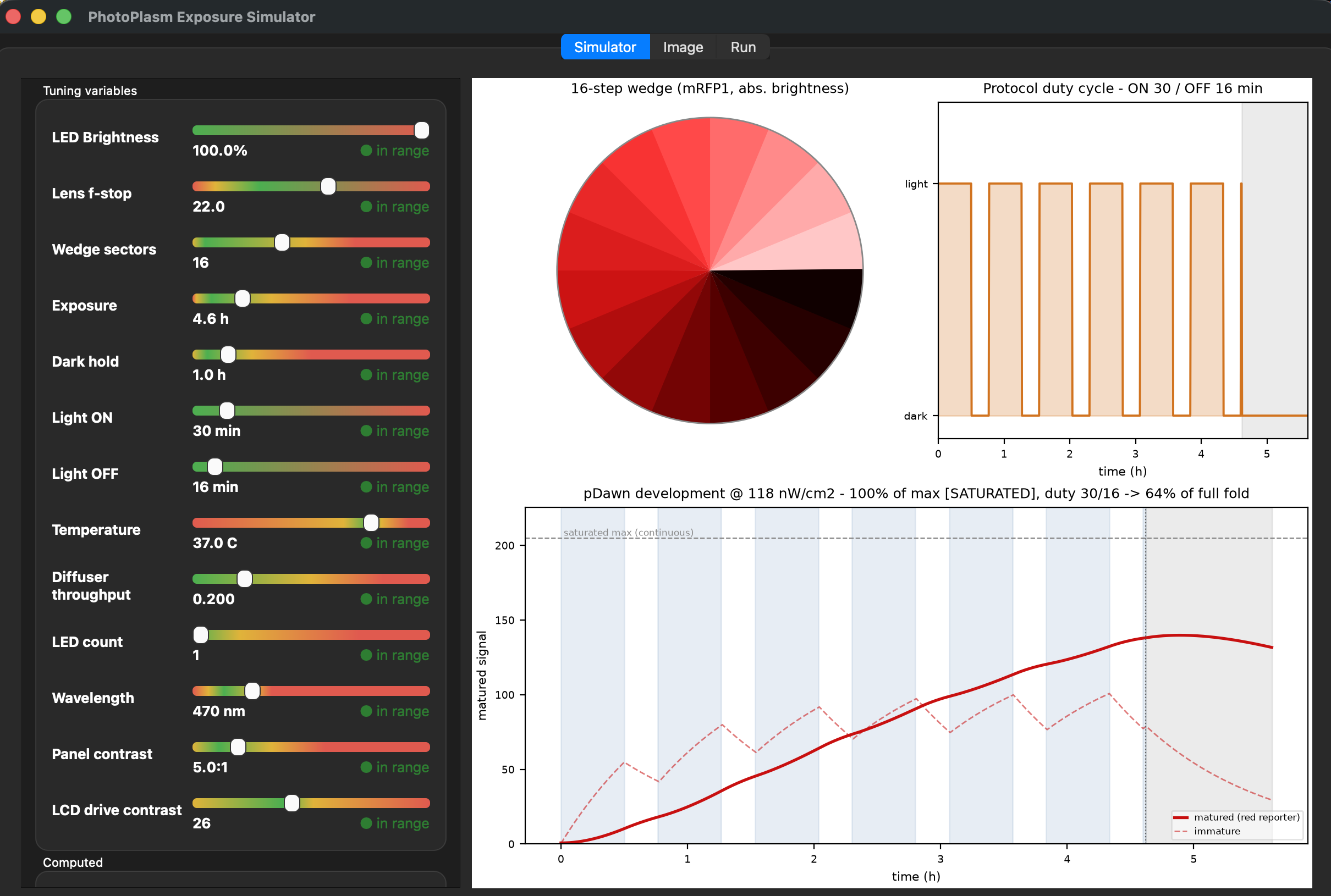Click the matured (red reporter) legend entry

tap(1236, 817)
